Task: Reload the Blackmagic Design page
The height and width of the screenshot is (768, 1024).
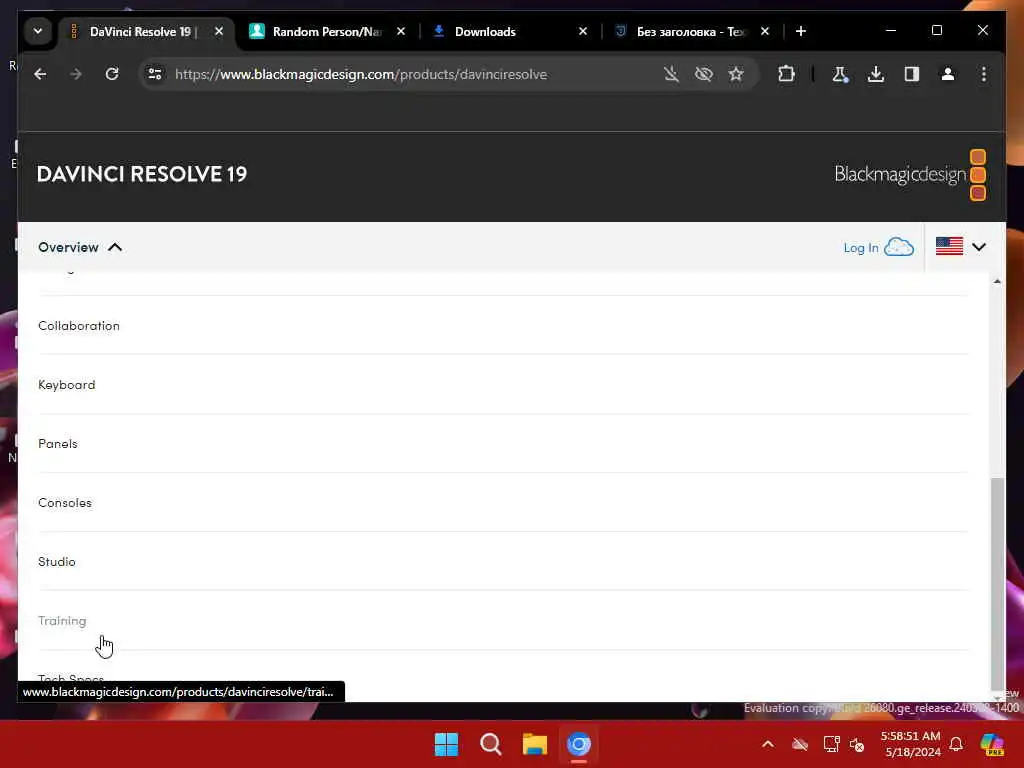Action: [x=112, y=74]
